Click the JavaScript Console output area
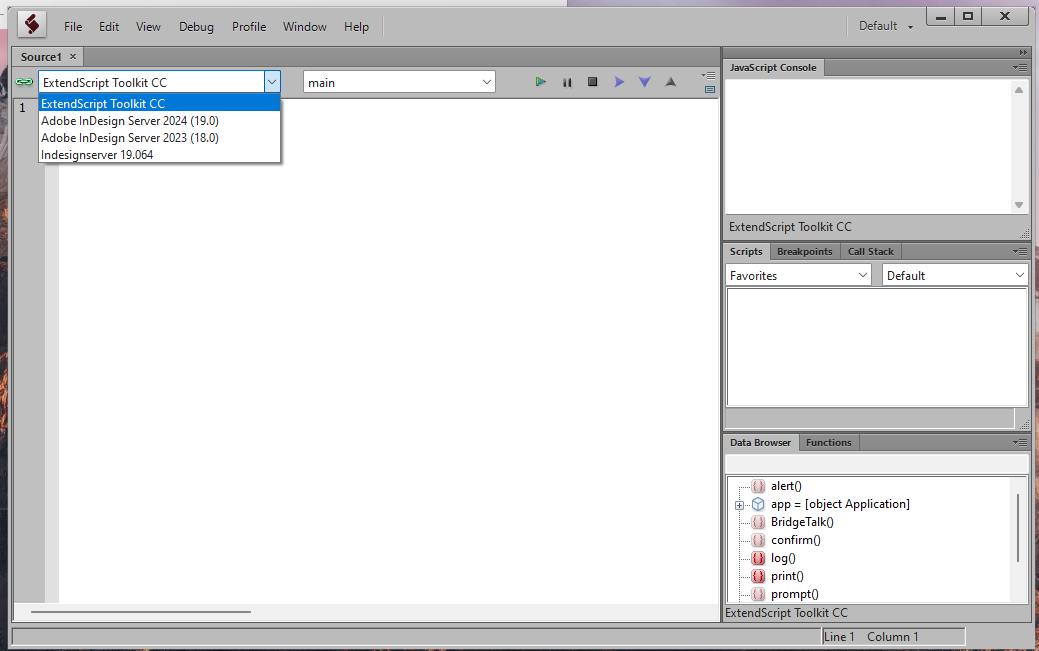The height and width of the screenshot is (651, 1039). click(x=868, y=147)
